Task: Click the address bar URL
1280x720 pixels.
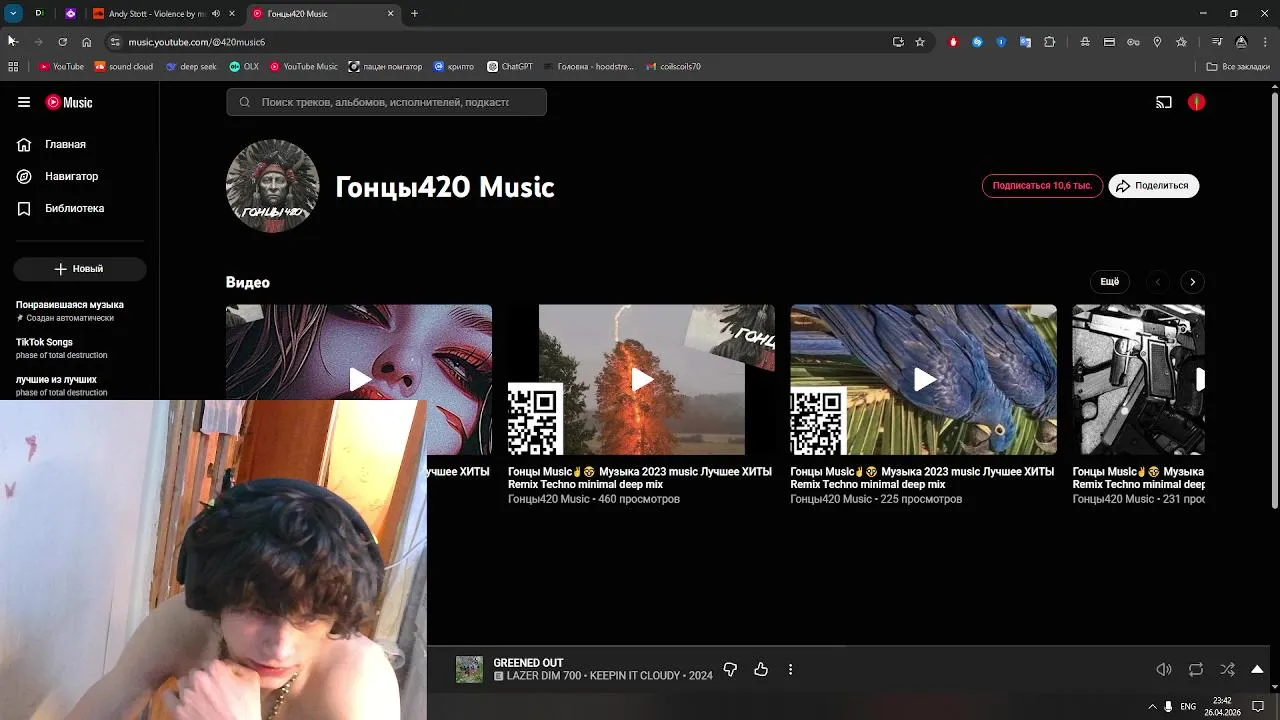Action: click(196, 42)
